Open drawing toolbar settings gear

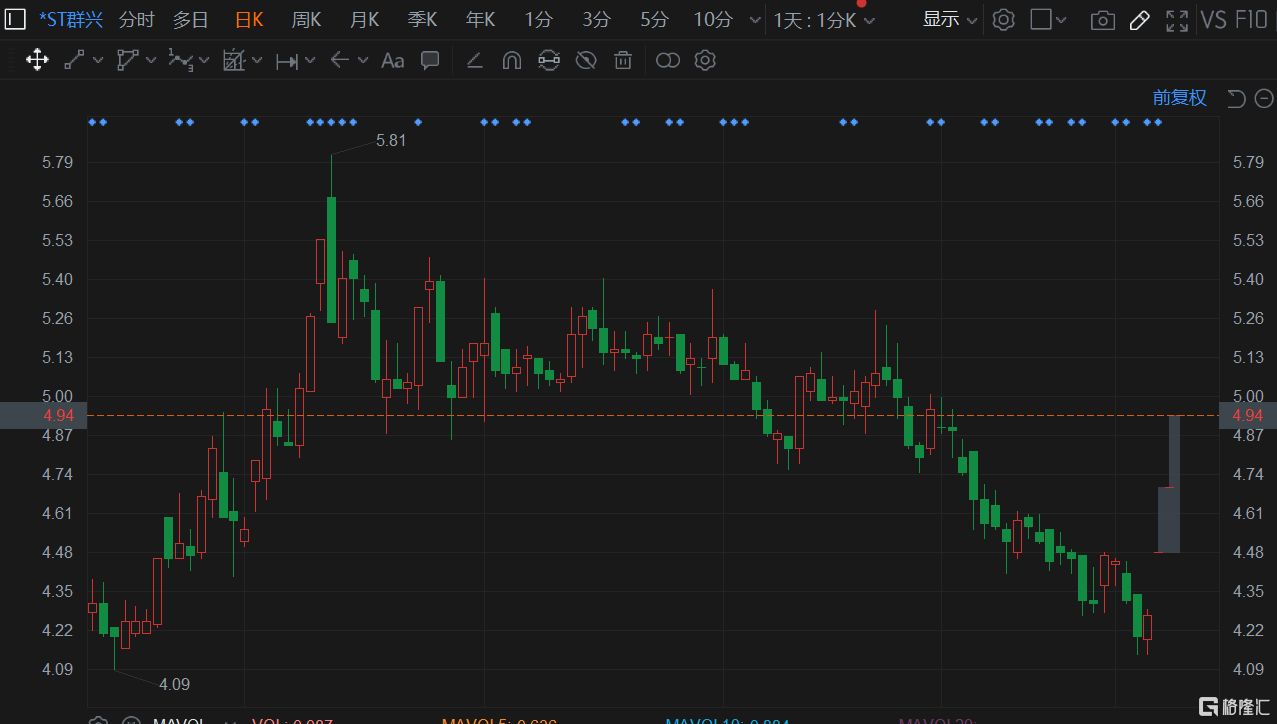coord(705,60)
